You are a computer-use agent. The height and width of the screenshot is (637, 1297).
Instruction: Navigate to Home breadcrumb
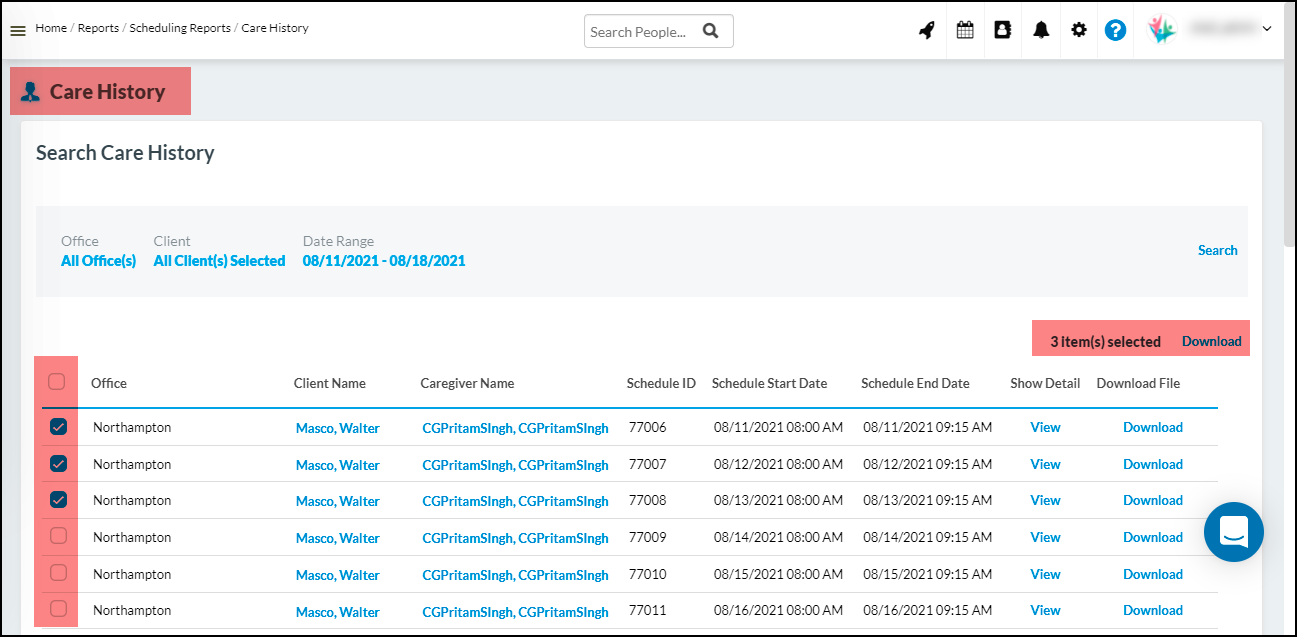[51, 28]
